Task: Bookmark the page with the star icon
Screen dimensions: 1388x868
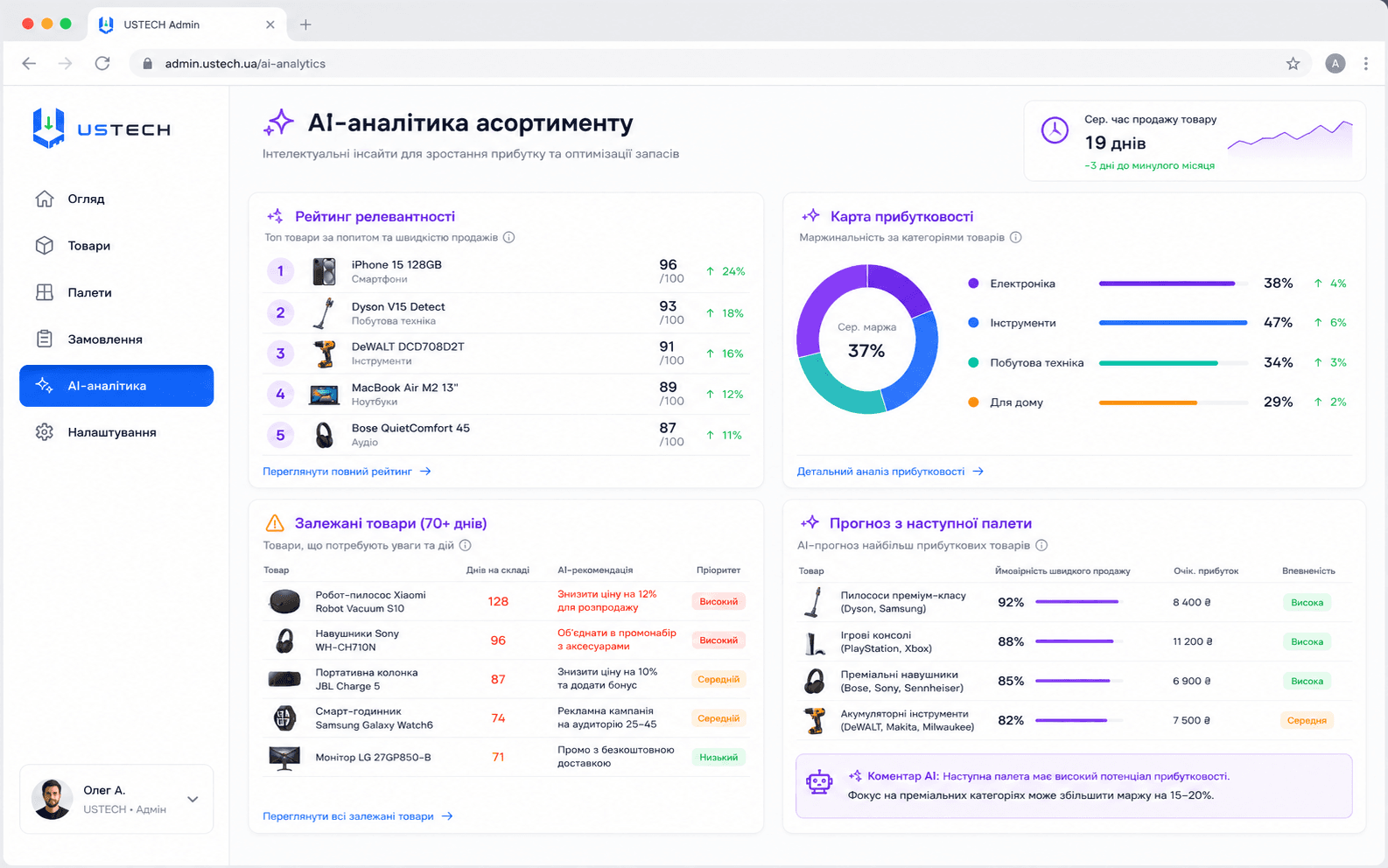Action: (x=1293, y=63)
